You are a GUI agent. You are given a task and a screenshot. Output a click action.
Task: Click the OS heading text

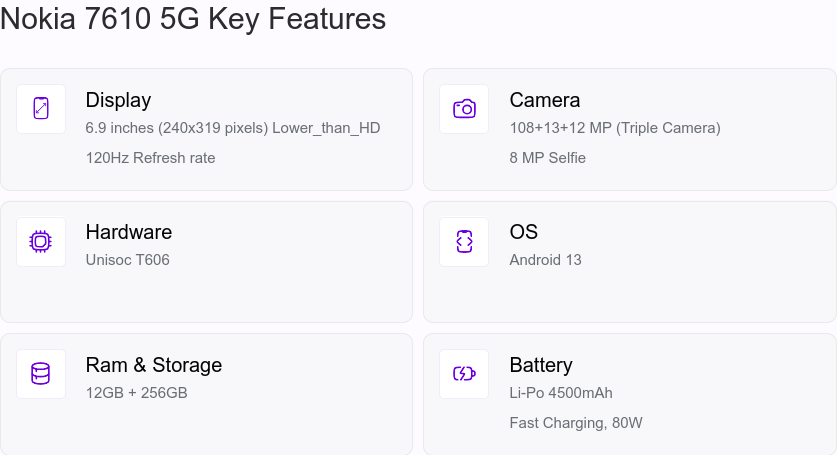pos(523,232)
